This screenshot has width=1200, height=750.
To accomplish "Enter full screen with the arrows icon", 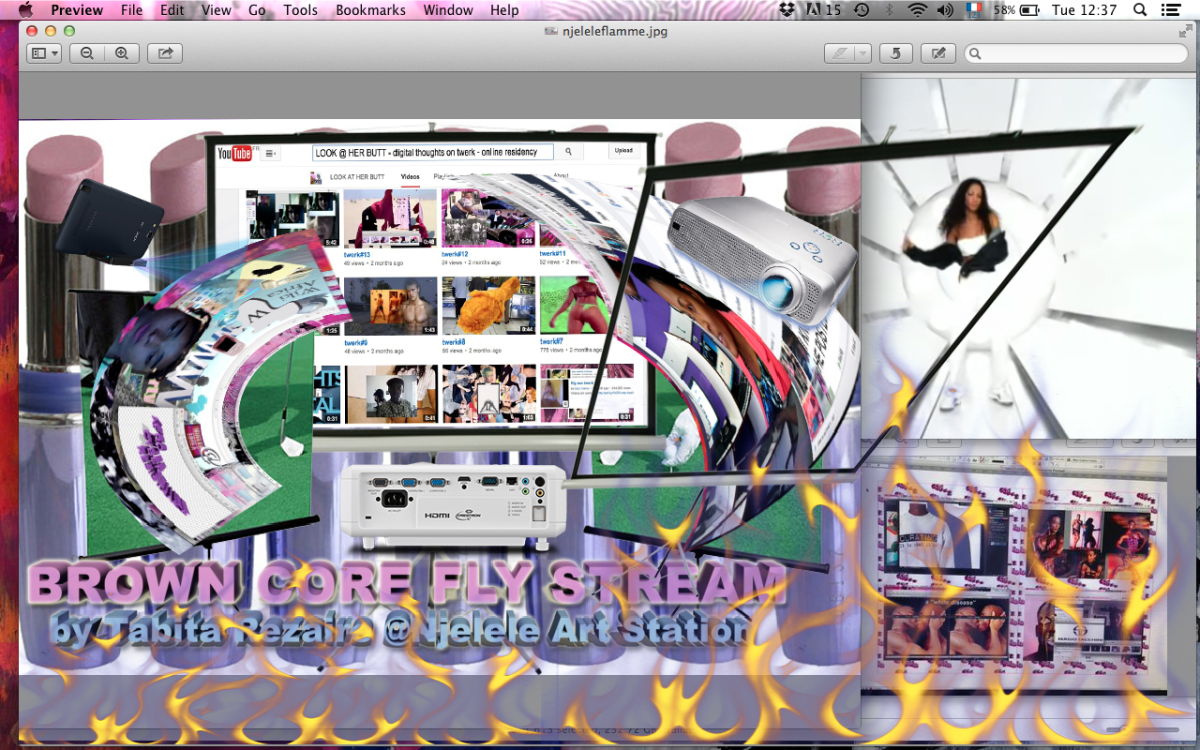I will coord(1185,31).
